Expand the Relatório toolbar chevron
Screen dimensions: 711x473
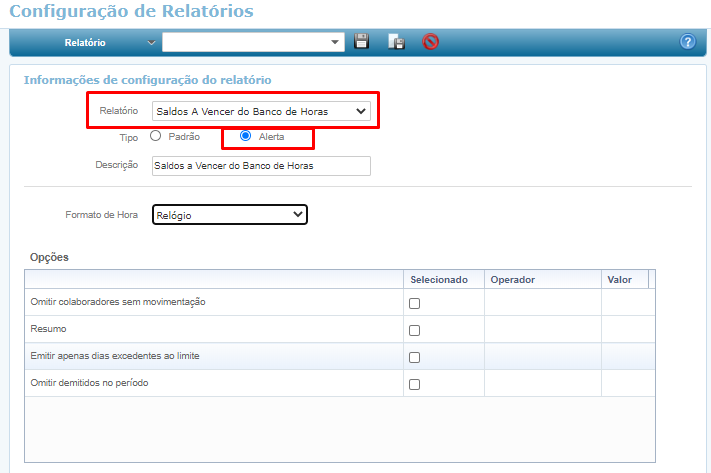point(151,42)
